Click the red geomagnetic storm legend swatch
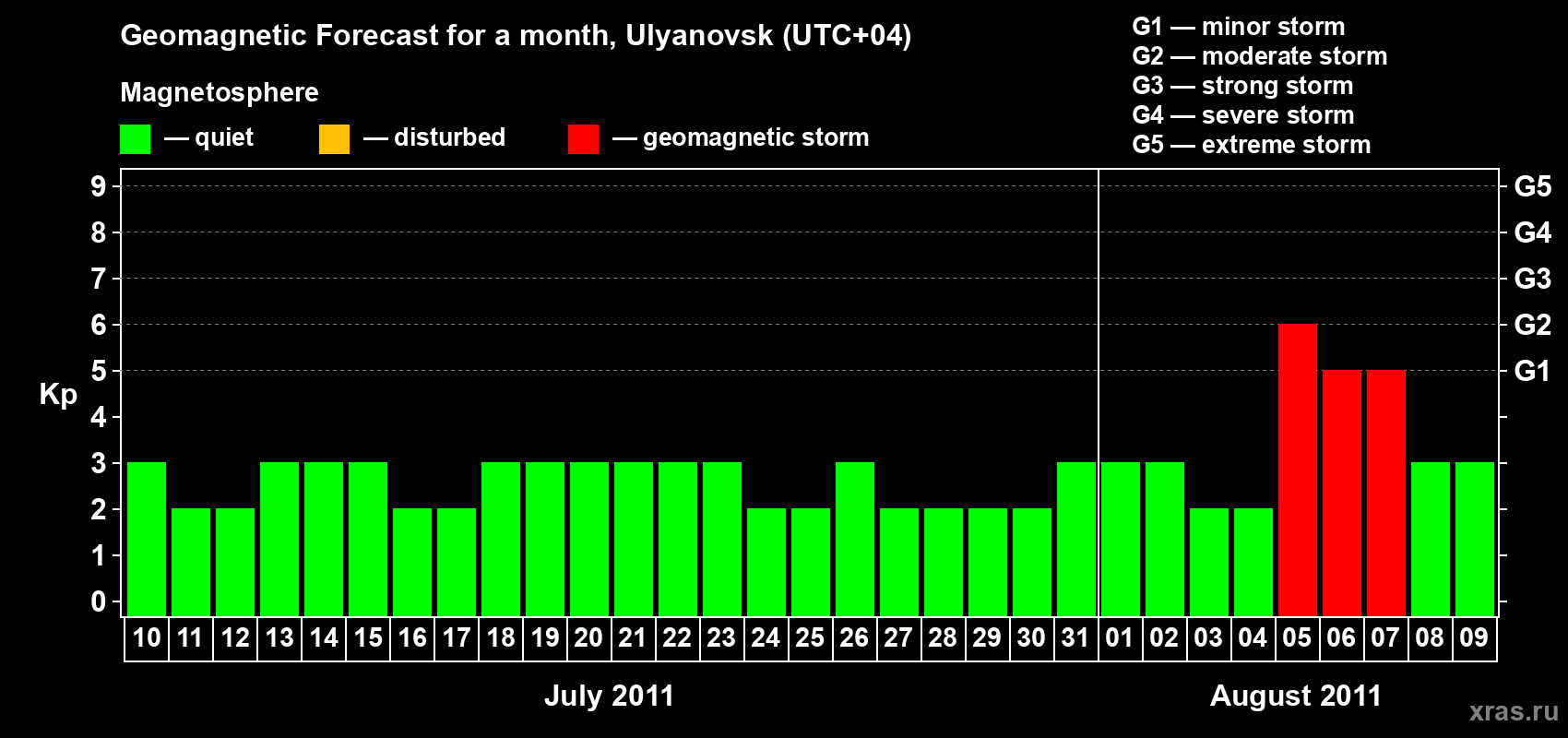1568x738 pixels. pos(583,139)
